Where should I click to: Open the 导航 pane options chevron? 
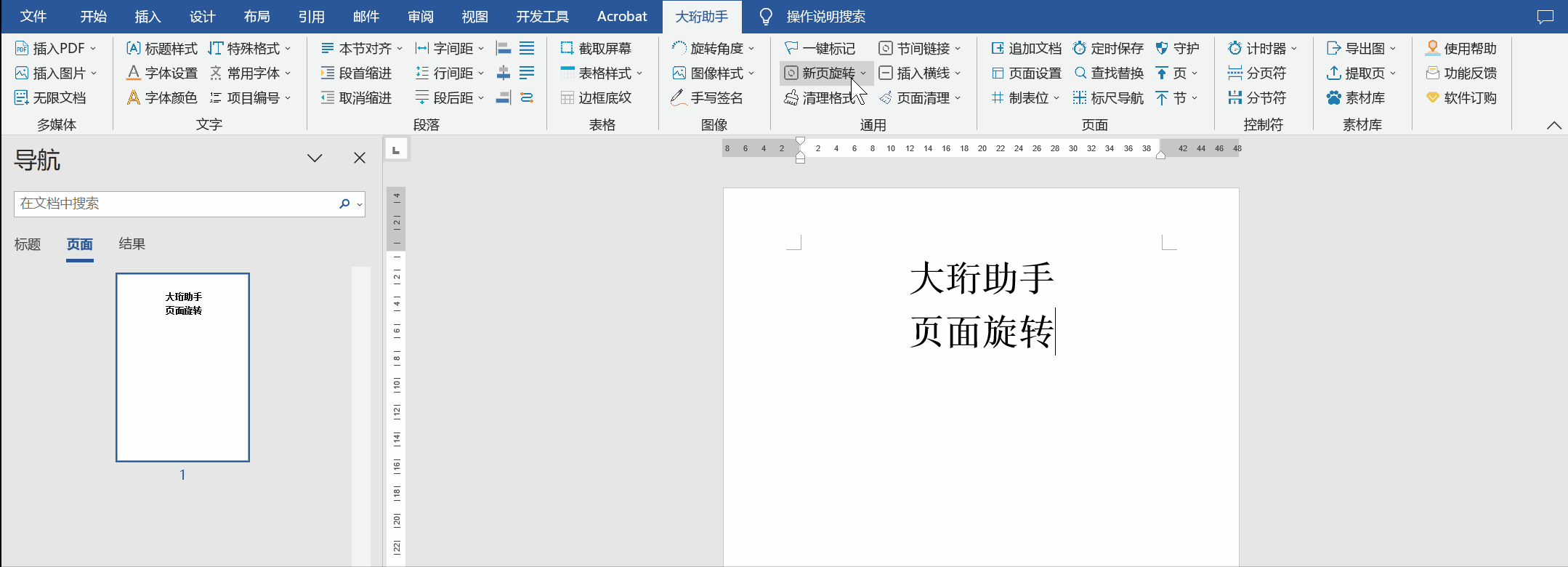point(315,158)
